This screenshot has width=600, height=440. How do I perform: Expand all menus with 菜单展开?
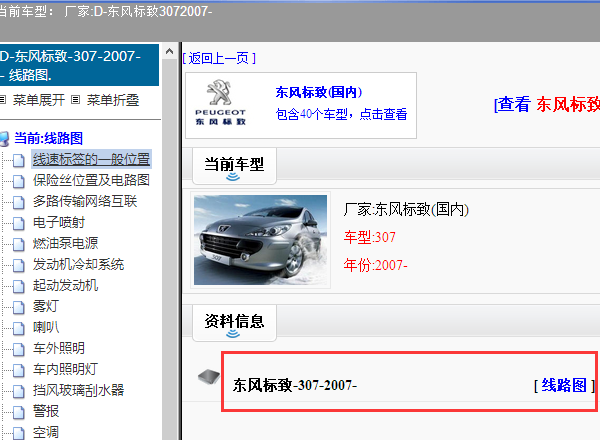click(38, 100)
